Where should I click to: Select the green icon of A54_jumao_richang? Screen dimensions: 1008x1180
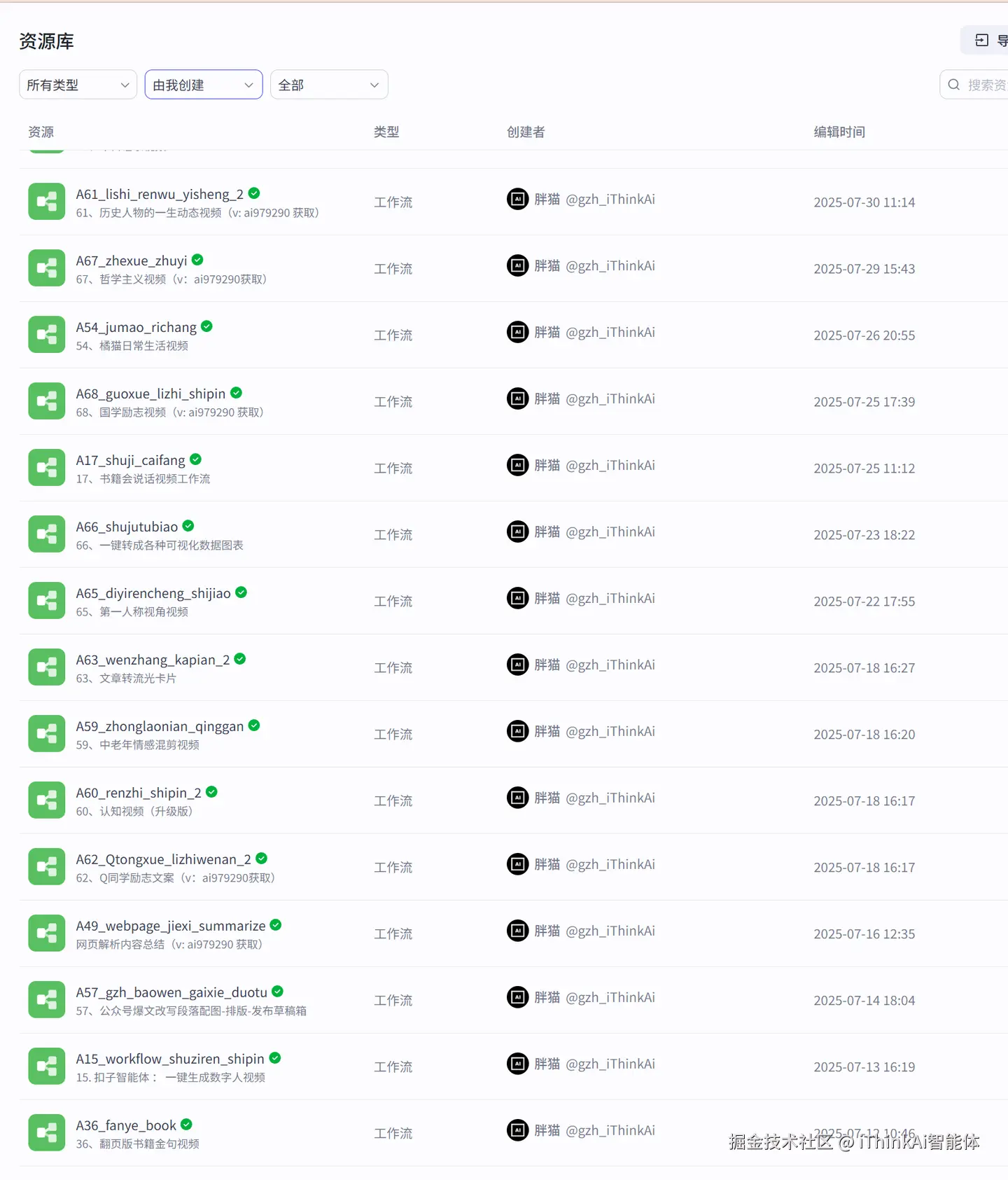pos(46,335)
